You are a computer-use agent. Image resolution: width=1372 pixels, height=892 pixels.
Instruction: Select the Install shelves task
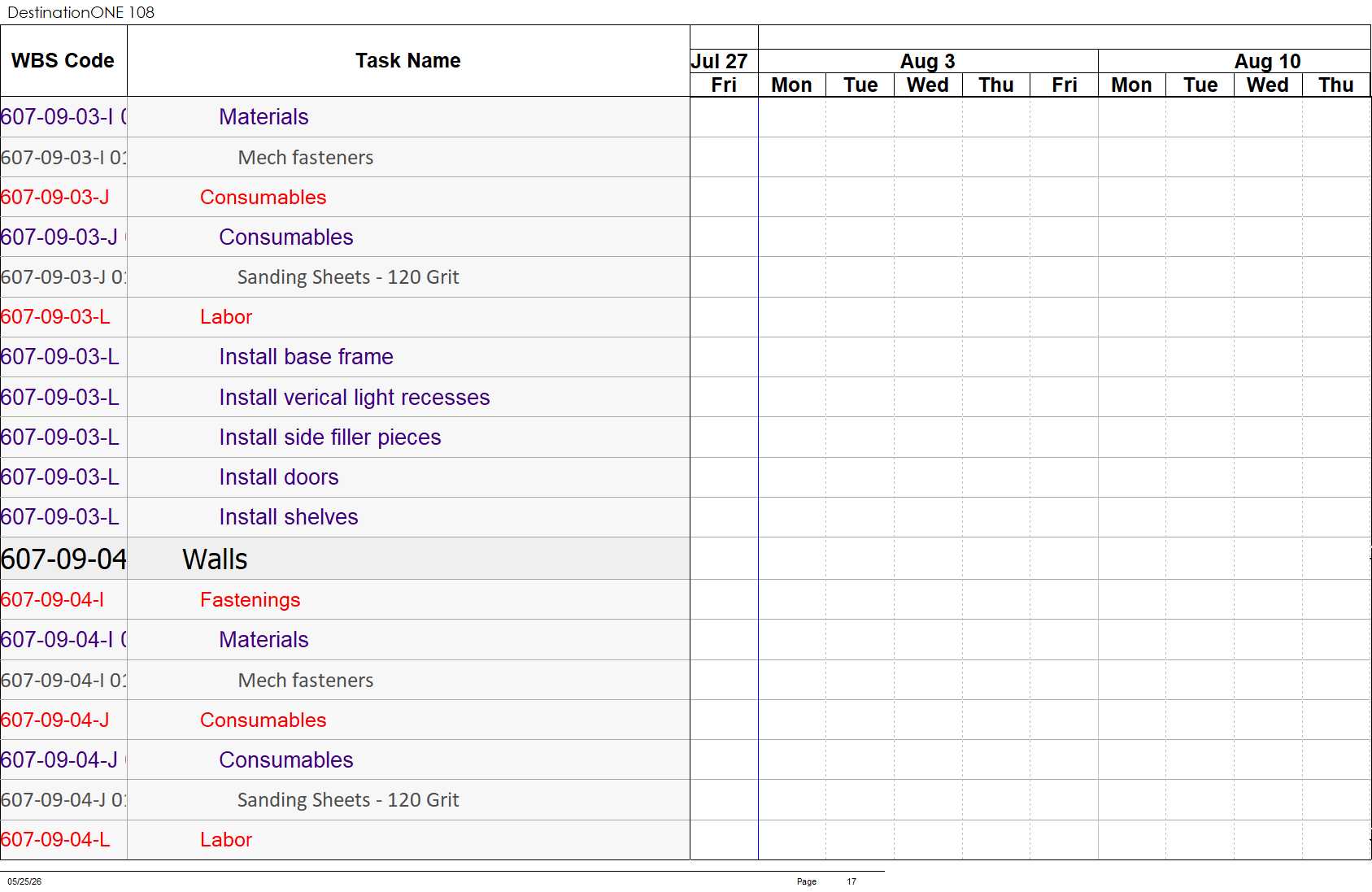408,516
